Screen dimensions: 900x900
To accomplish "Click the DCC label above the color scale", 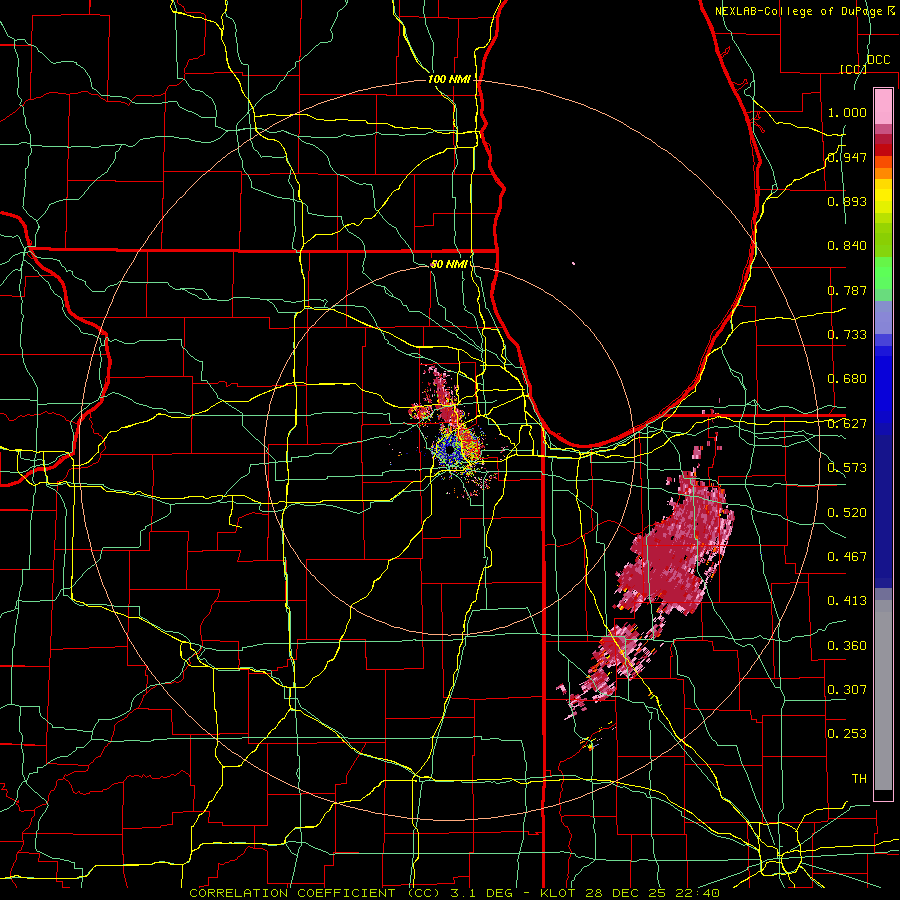I will tap(878, 60).
